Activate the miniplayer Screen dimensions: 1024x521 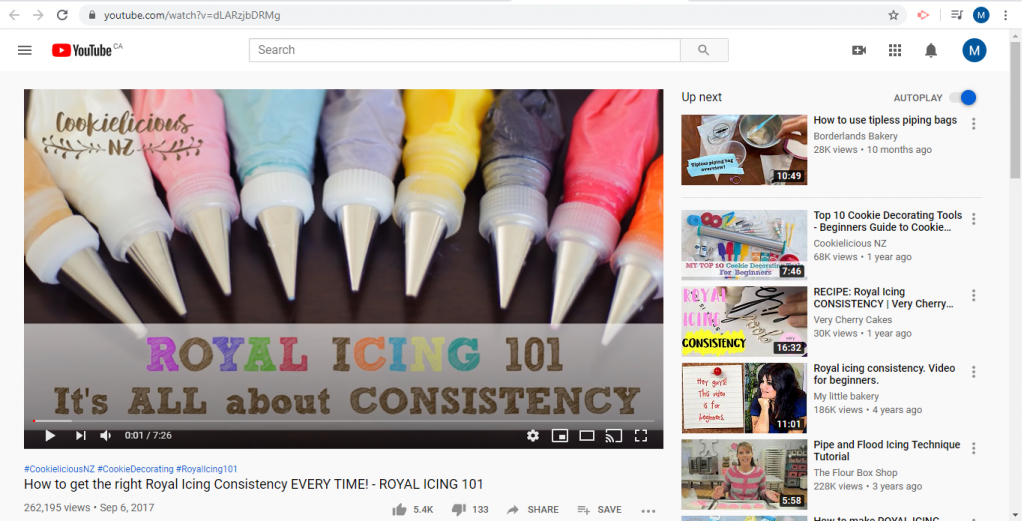tap(560, 435)
